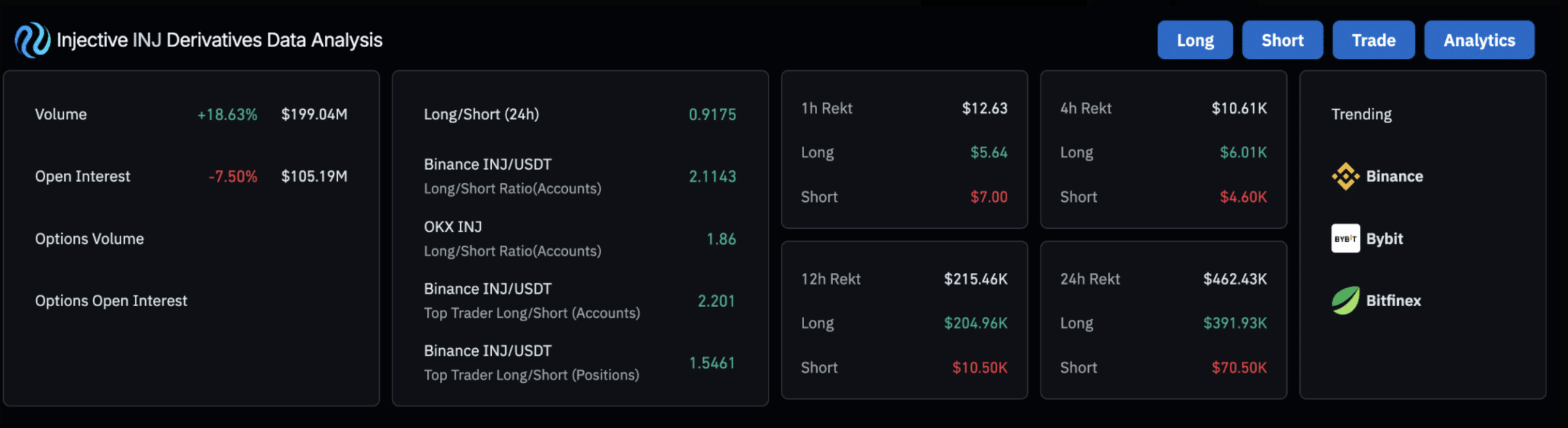Click the Bybit logo icon
This screenshot has width=1568, height=428.
(1345, 239)
